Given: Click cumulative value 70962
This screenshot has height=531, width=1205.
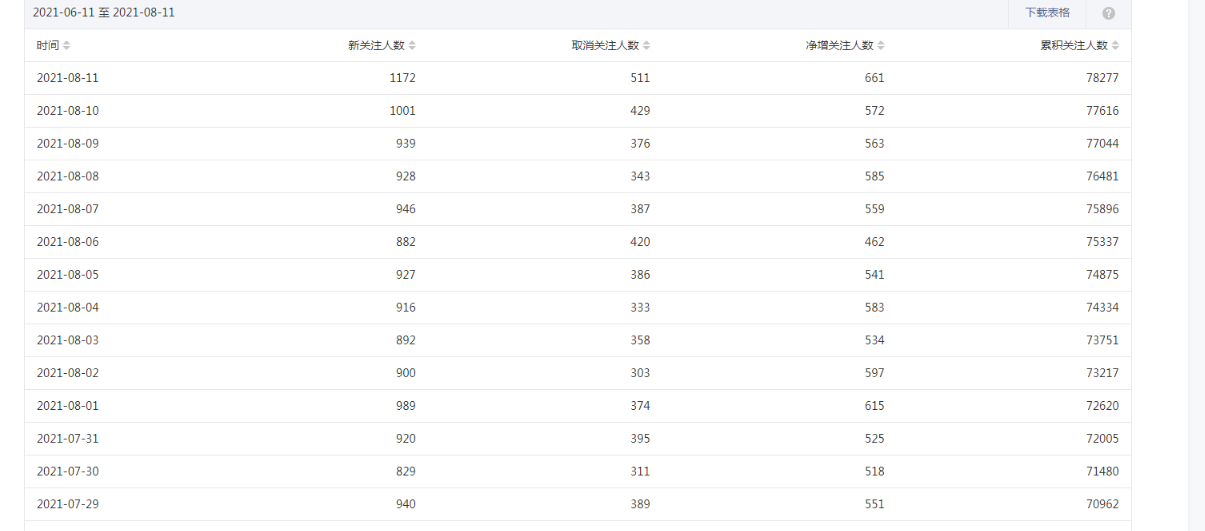Looking at the screenshot, I should pos(1102,504).
